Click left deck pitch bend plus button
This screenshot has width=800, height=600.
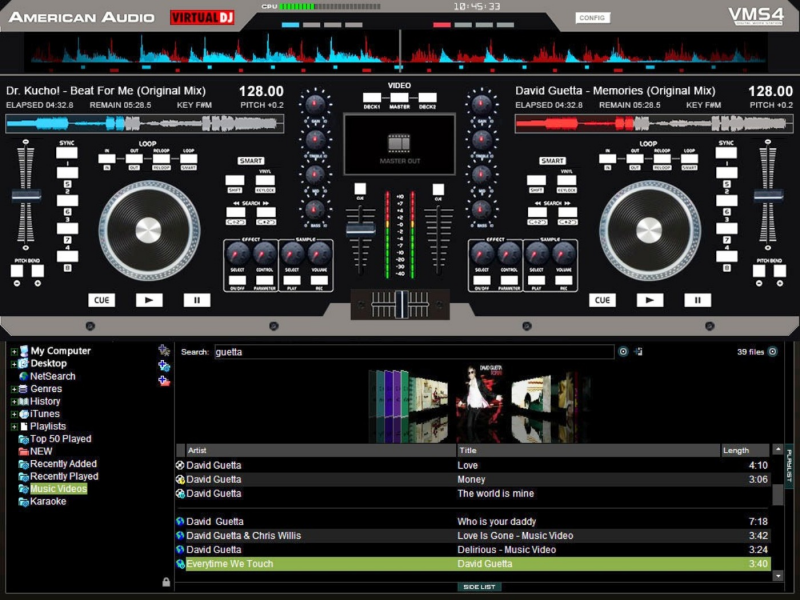(37, 270)
